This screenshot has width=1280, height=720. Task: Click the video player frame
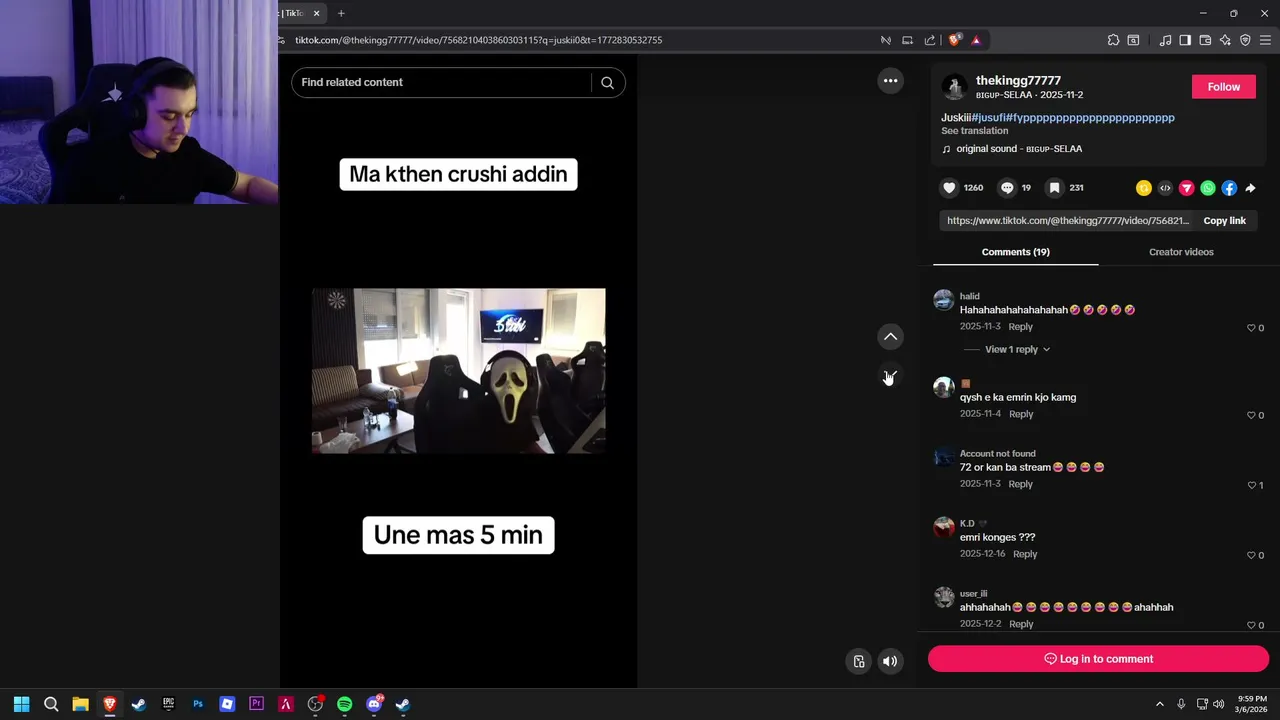pyautogui.click(x=458, y=371)
